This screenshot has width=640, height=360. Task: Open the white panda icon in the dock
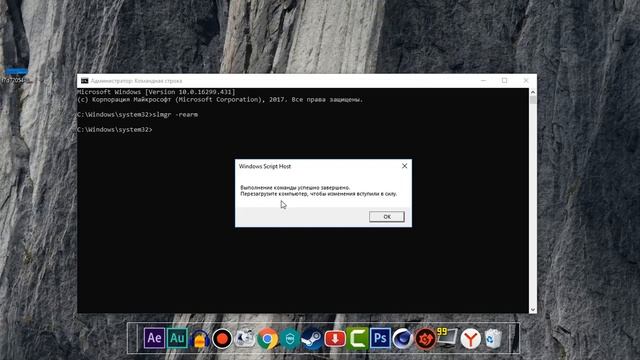pyautogui.click(x=245, y=339)
